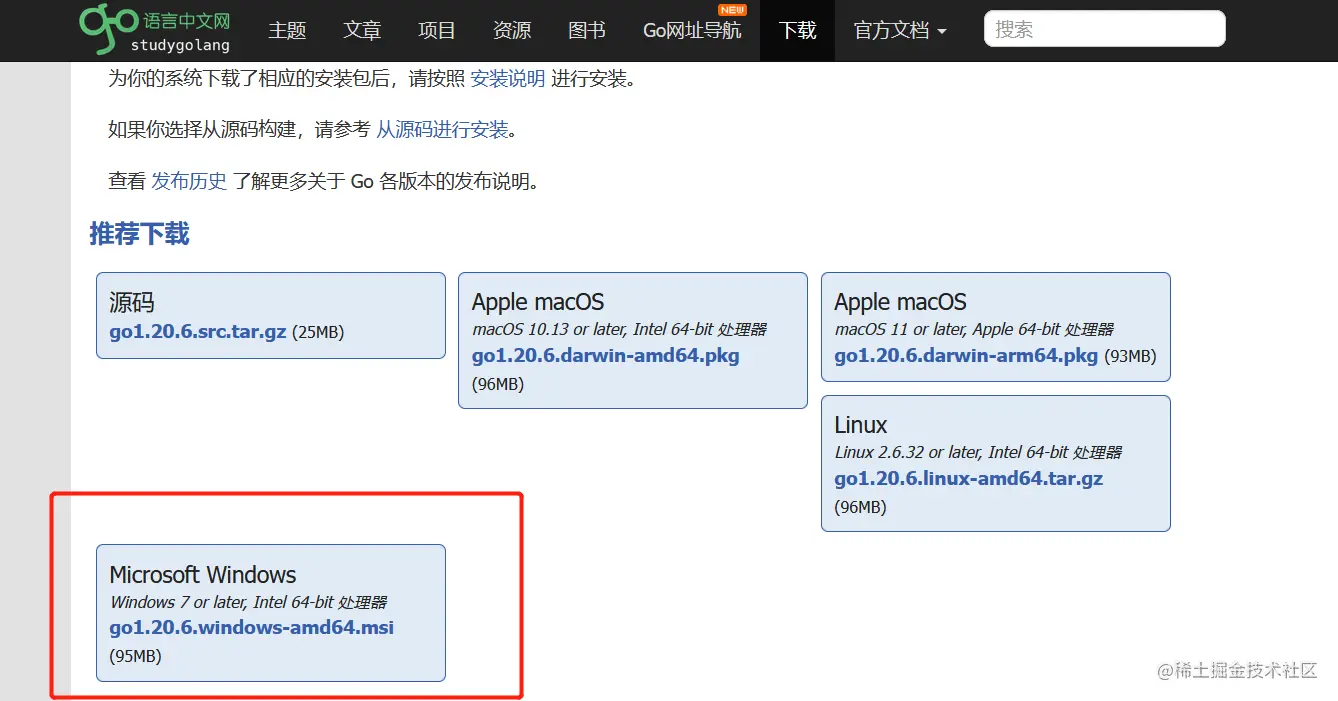Download go1.20.6.src.tar.gz source
This screenshot has height=701, width=1338.
(x=198, y=332)
